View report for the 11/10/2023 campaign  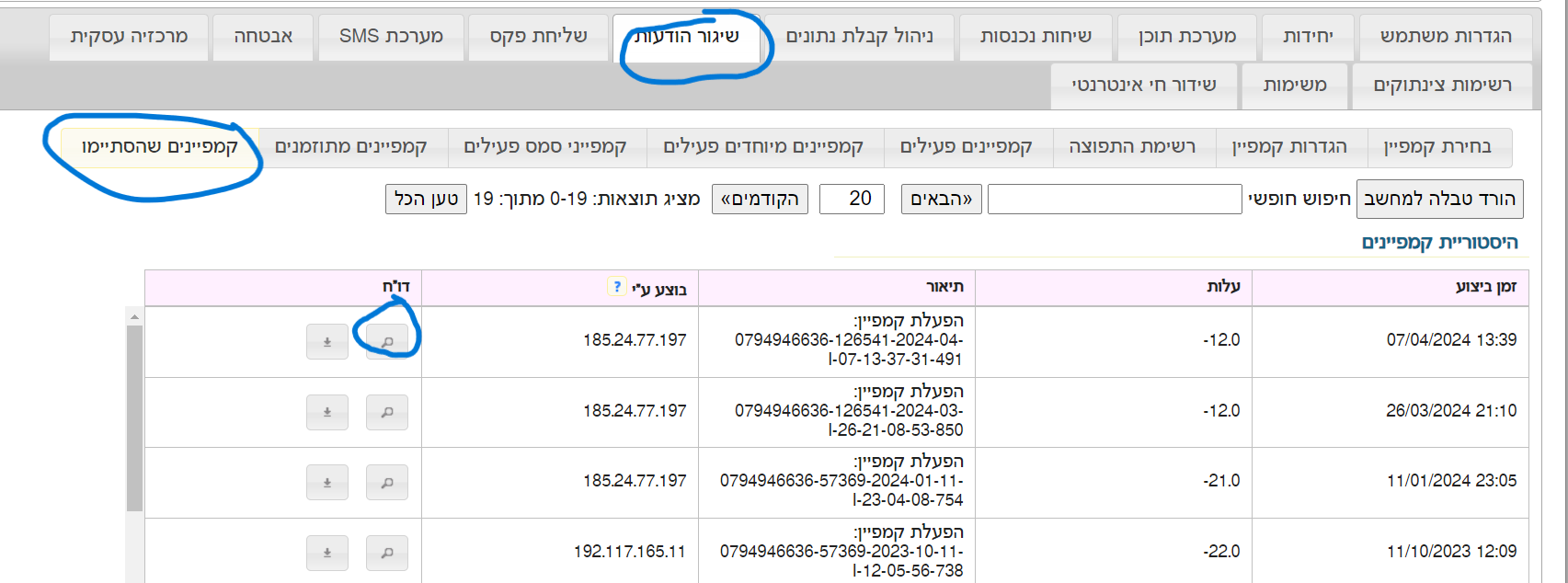386,553
